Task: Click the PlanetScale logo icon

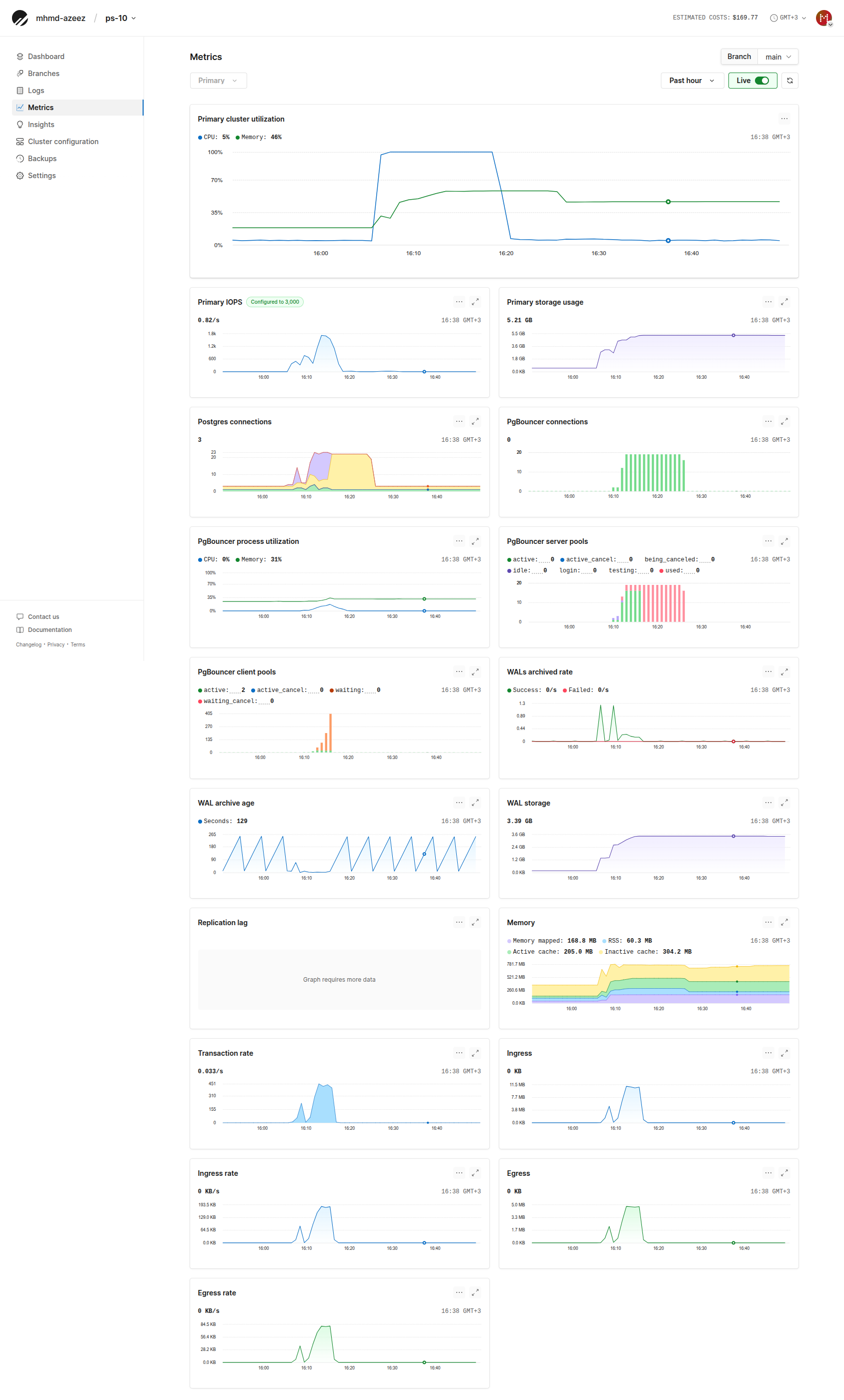Action: coord(20,18)
